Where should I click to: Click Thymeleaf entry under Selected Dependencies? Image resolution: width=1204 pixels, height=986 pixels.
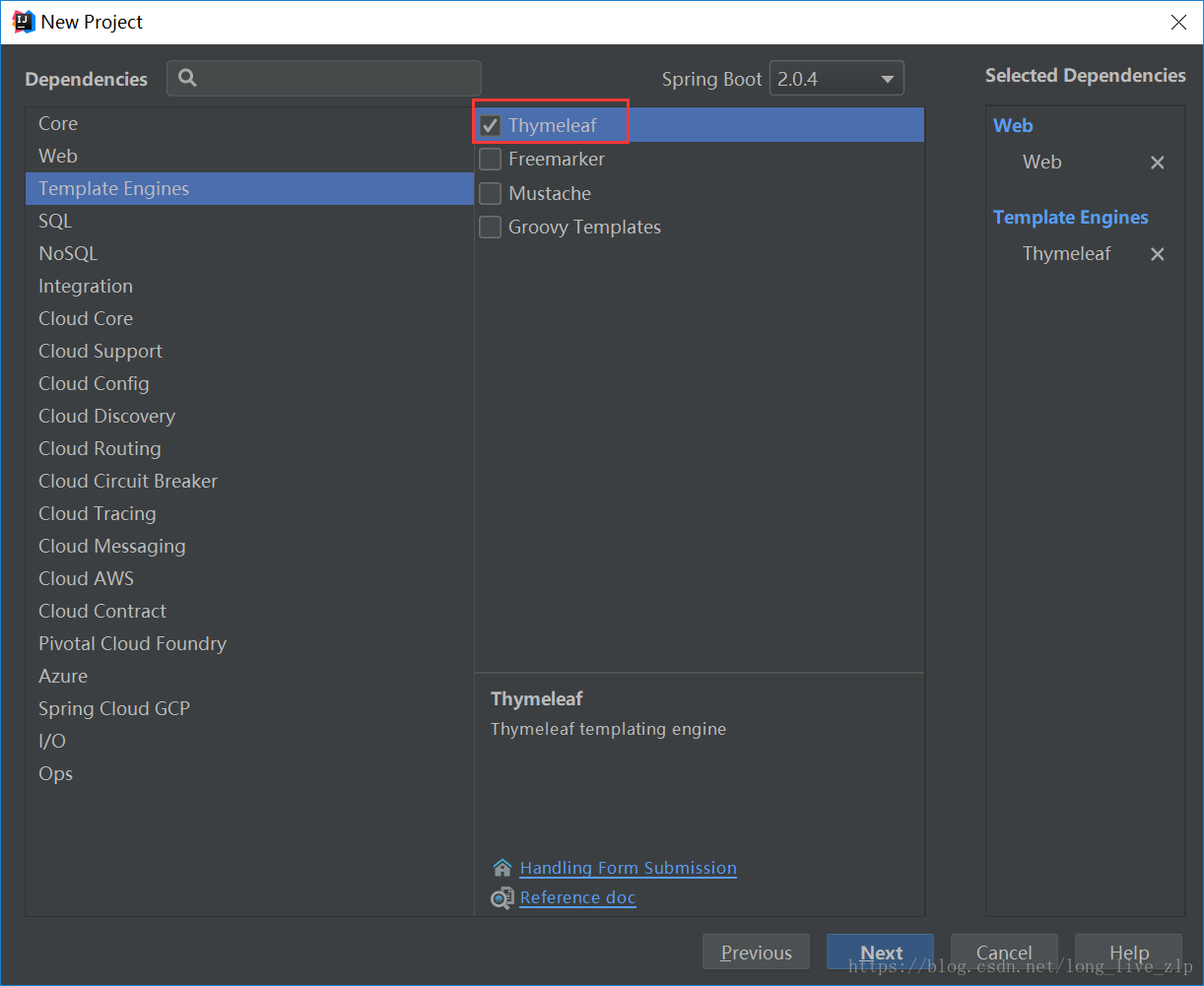click(x=1066, y=254)
